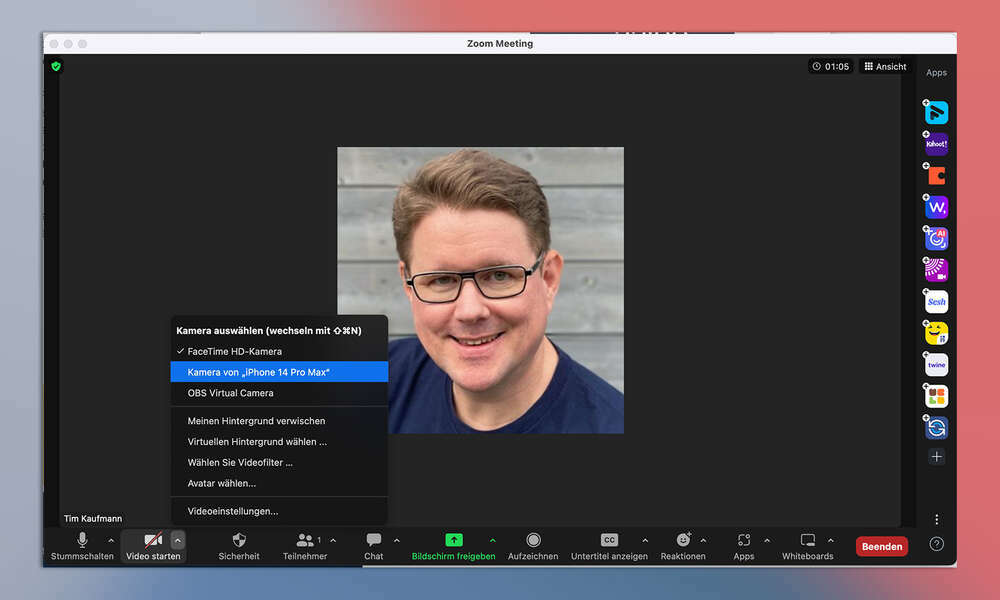
Task: Open Videoeinstellungen from the camera menu
Action: click(x=235, y=510)
